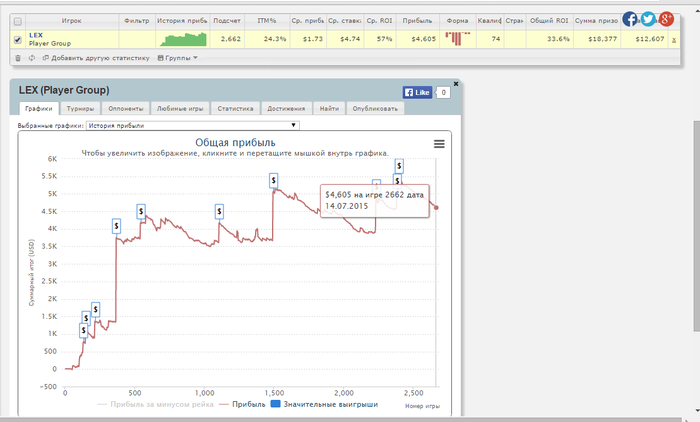
Task: Click Добавить другую статистику link
Action: point(96,58)
